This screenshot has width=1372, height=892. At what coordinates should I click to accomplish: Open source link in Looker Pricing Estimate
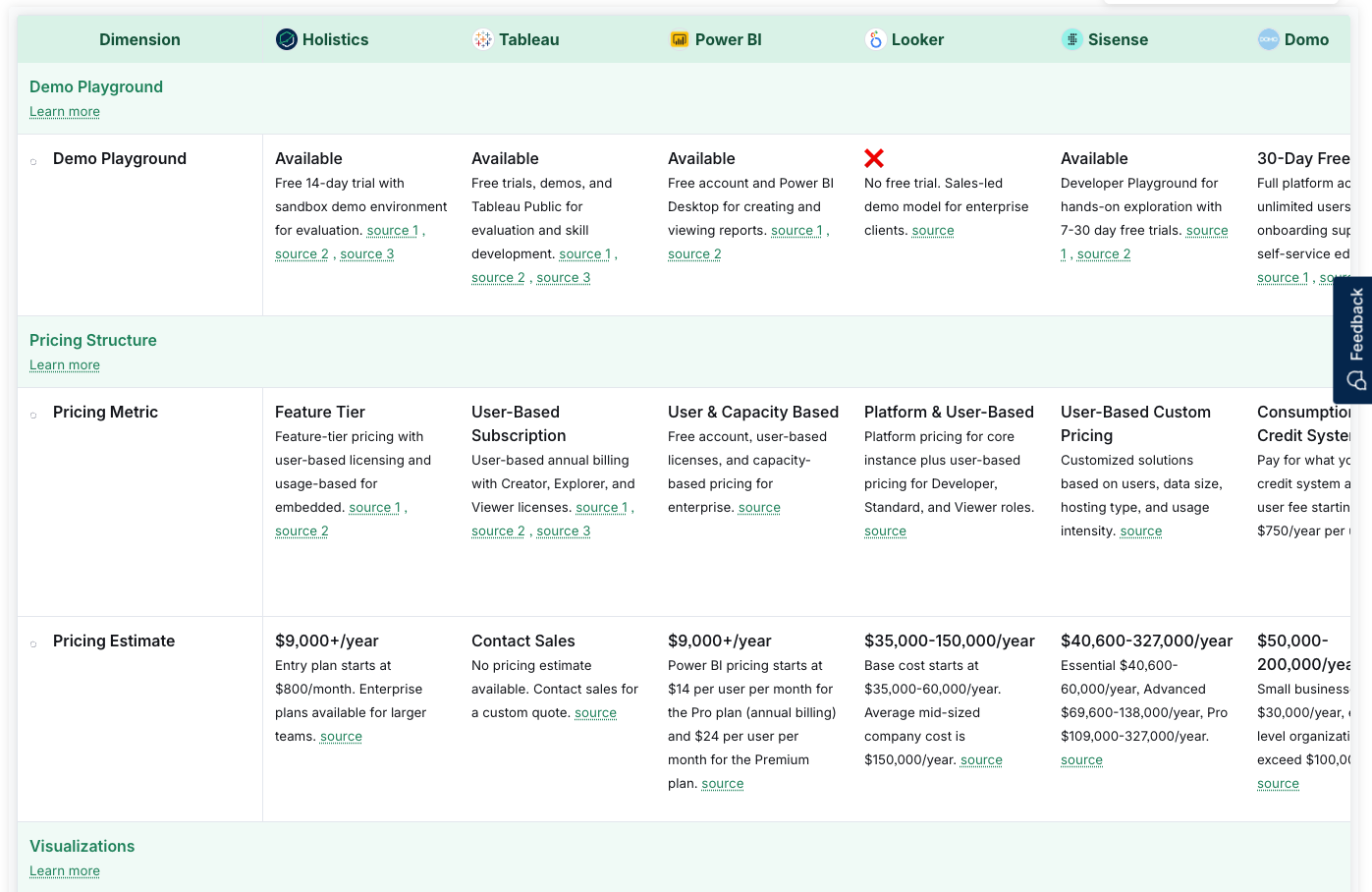point(982,760)
